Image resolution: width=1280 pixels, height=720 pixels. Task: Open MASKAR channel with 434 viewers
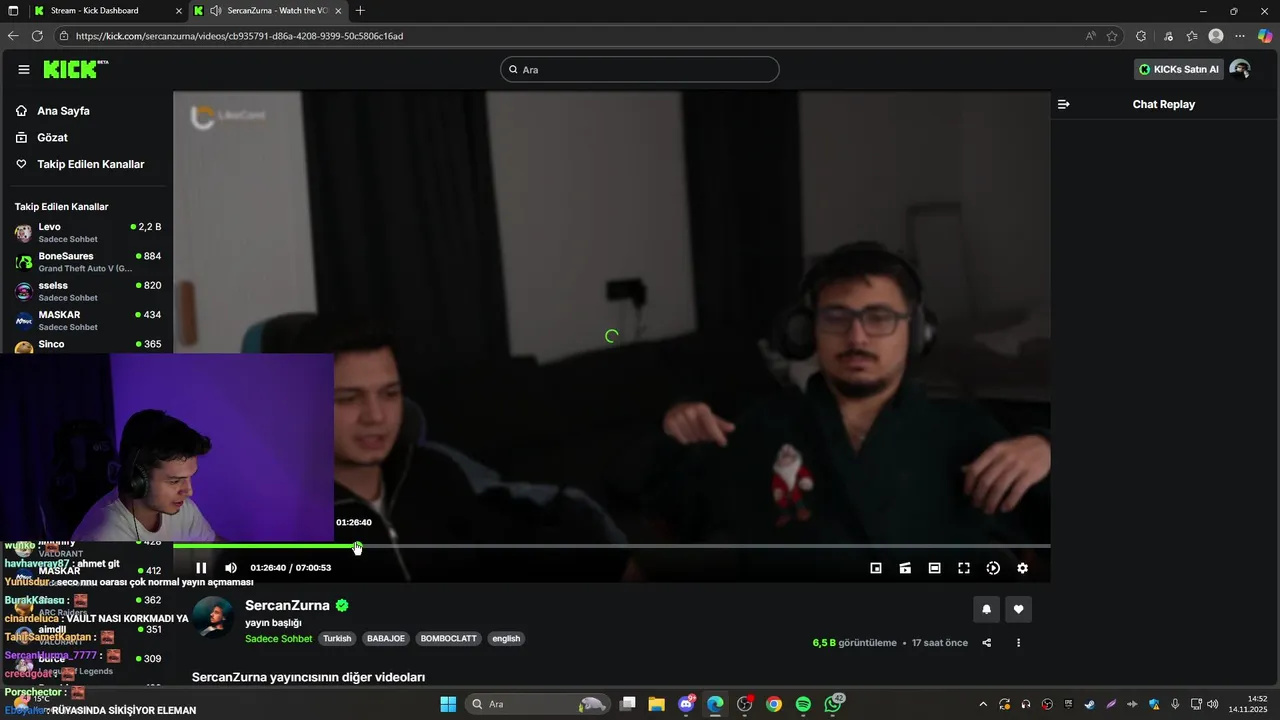87,320
